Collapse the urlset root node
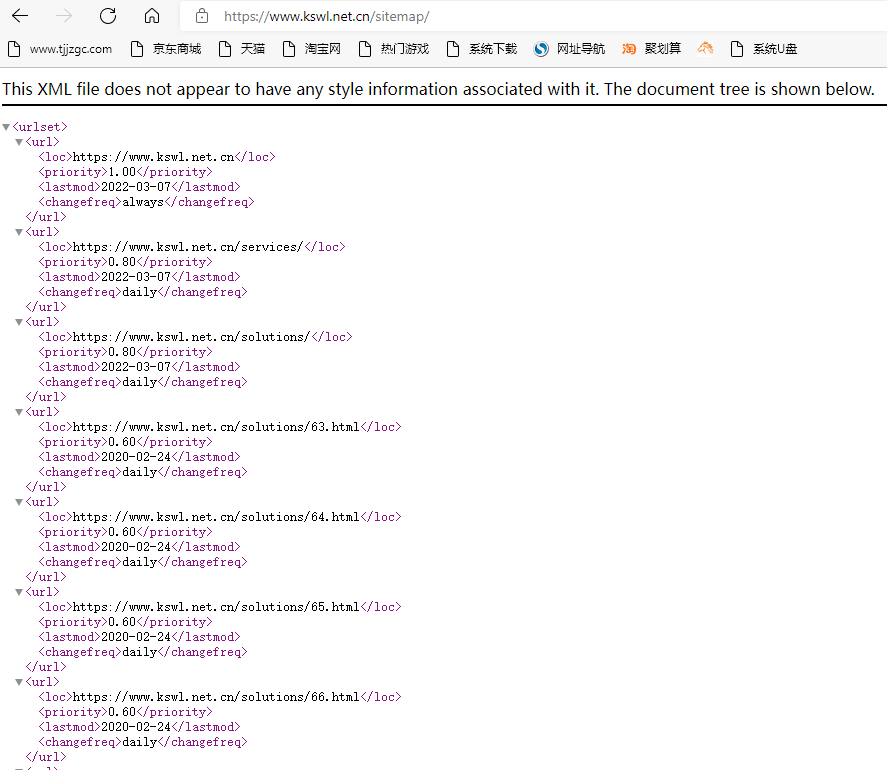 point(6,127)
